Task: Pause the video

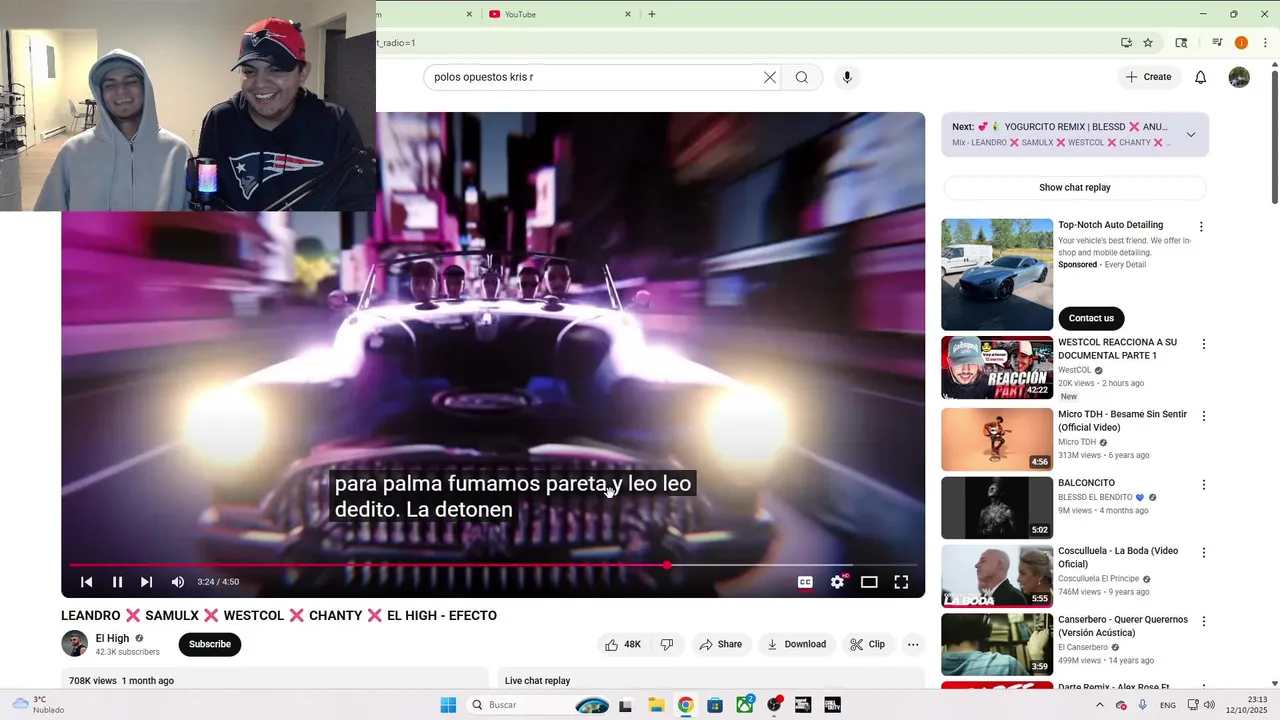Action: click(117, 582)
